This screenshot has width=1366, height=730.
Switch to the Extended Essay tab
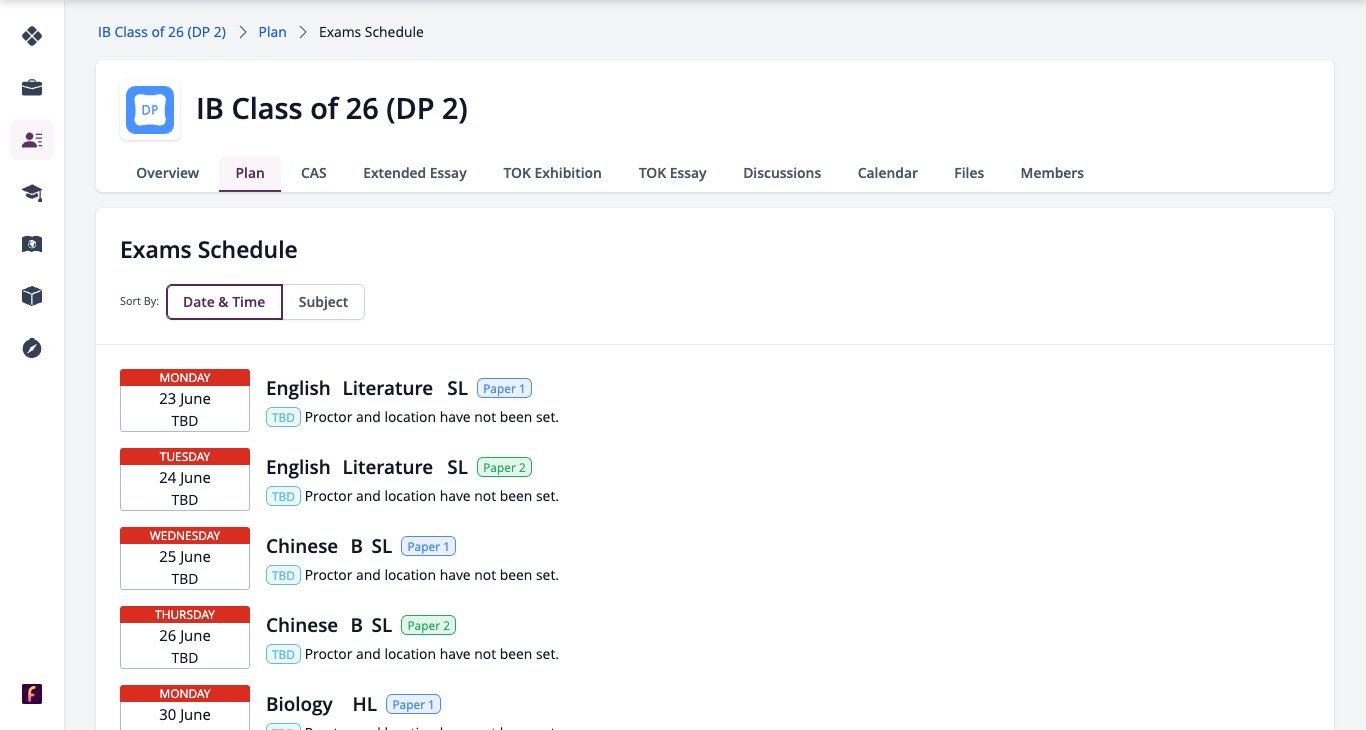pos(415,173)
